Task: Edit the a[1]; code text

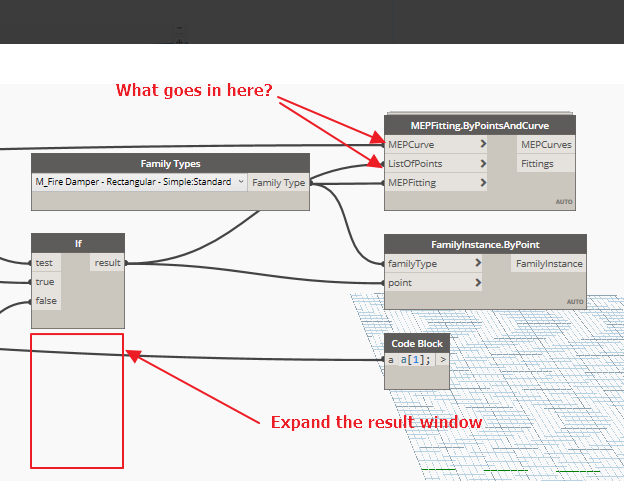Action: pyautogui.click(x=416, y=360)
